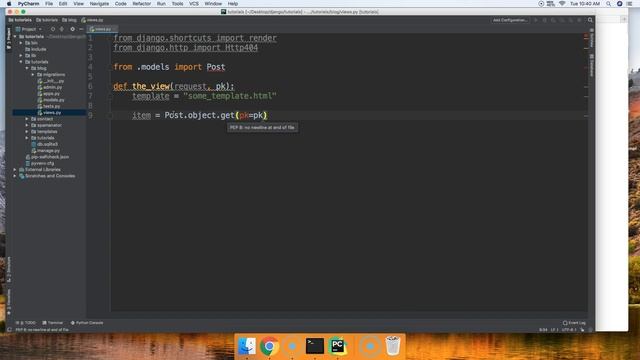This screenshot has height=360, width=640.
Task: Toggle the Structure tool window side tab
Action: click(9, 269)
